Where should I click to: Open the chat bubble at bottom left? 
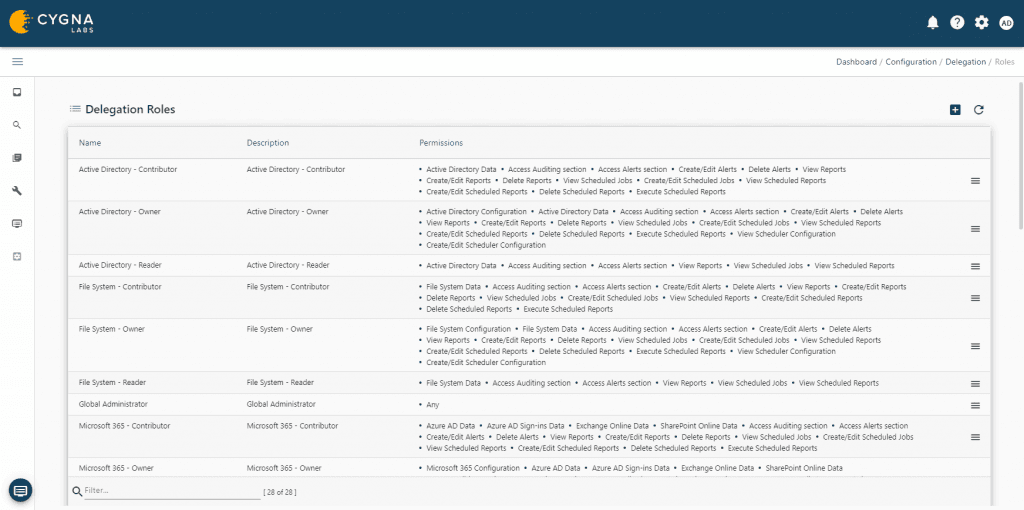[x=21, y=490]
